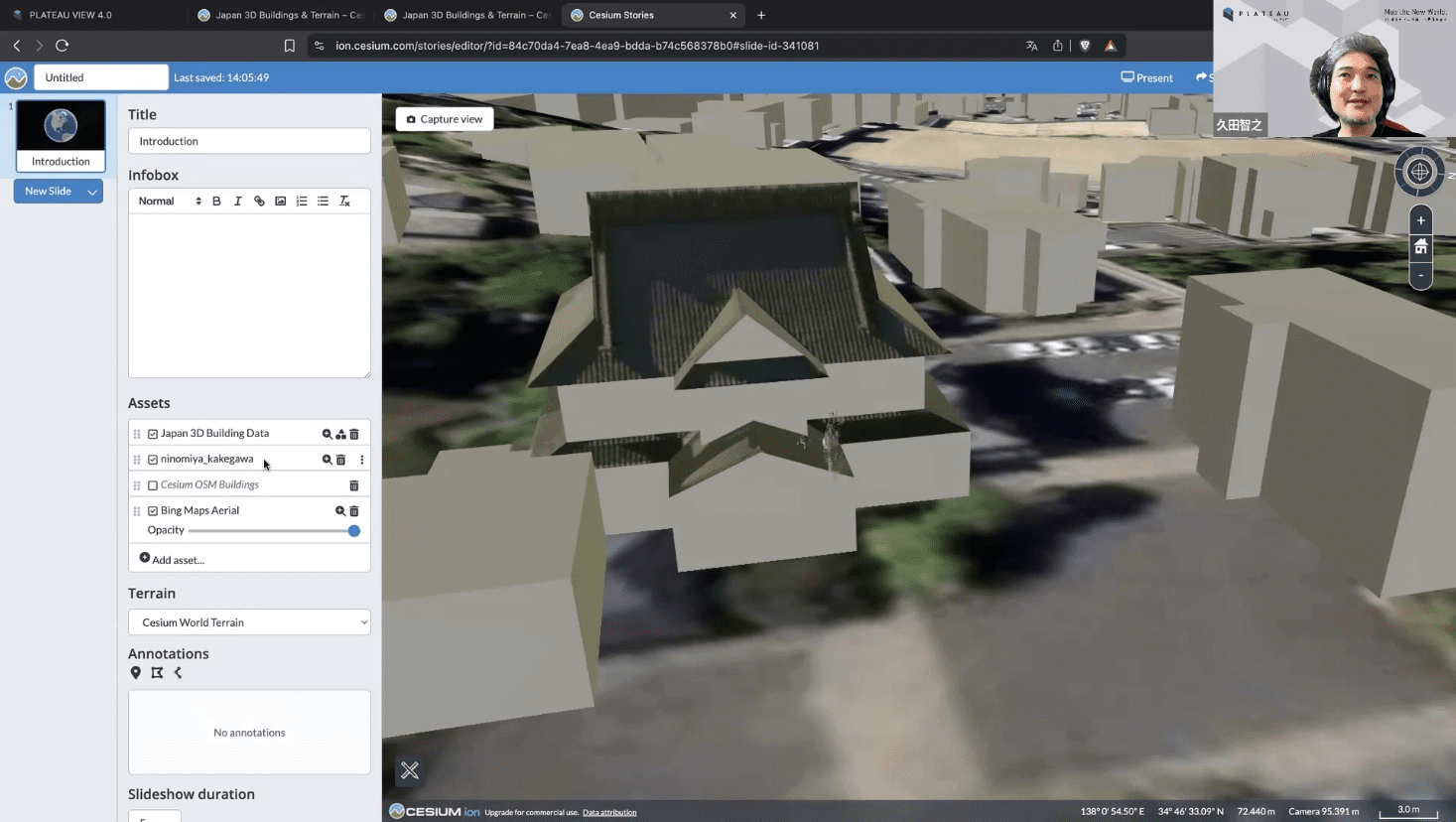Add a point marker annotation
The height and width of the screenshot is (822, 1456).
pyautogui.click(x=136, y=673)
